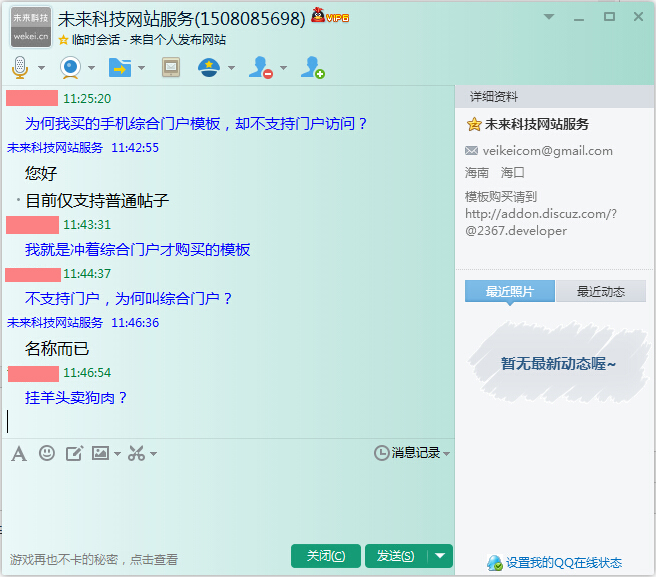Image resolution: width=656 pixels, height=577 pixels.
Task: Switch to the 最近动态 tab
Action: (601, 291)
